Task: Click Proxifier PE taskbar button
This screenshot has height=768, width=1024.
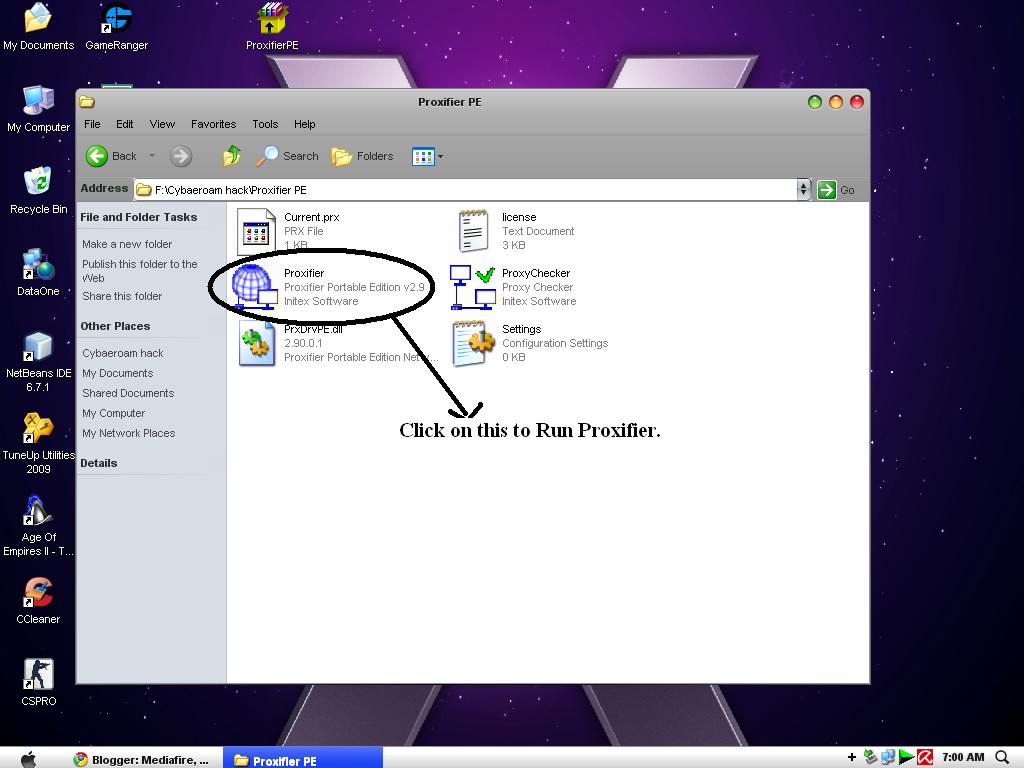Action: tap(302, 760)
